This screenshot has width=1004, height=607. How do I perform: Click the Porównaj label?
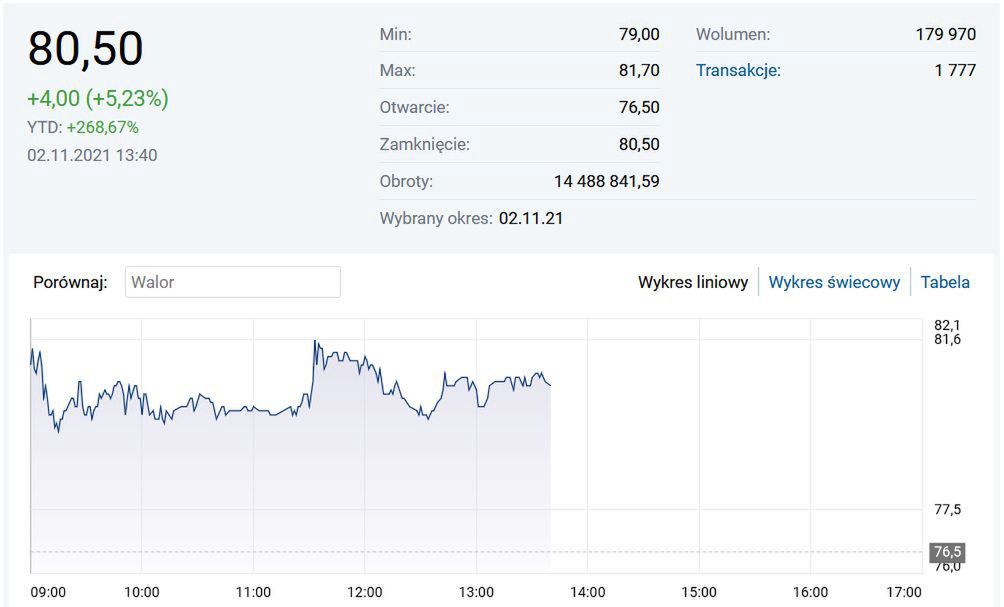point(70,282)
